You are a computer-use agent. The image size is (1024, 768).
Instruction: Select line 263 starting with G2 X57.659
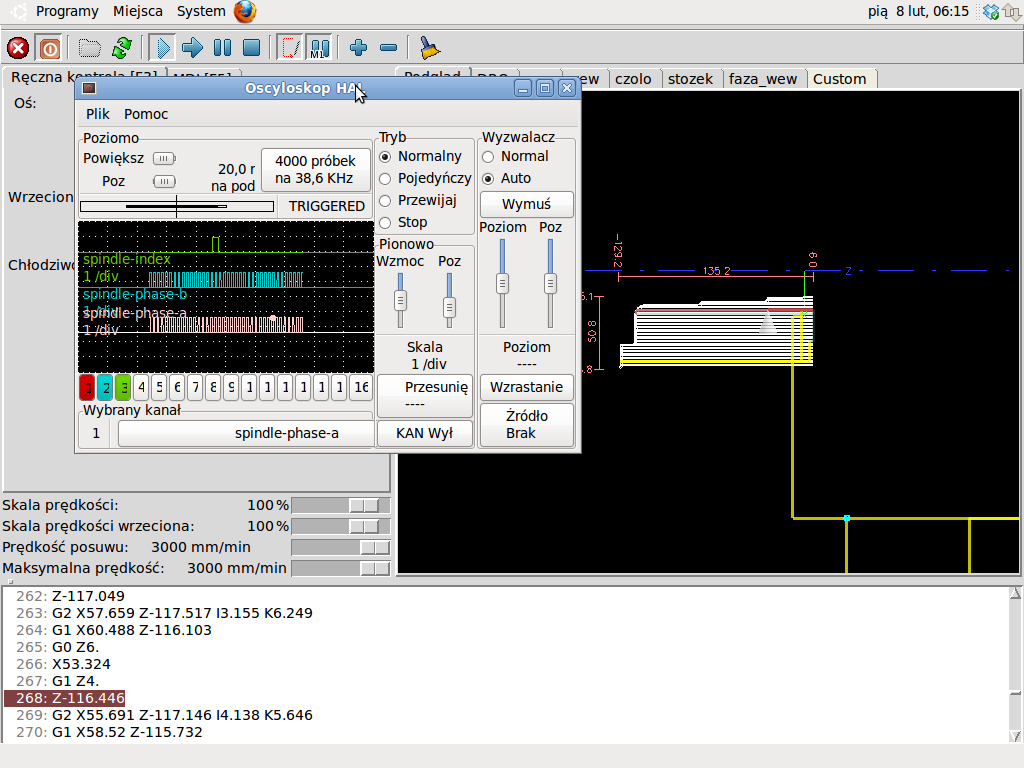click(165, 613)
